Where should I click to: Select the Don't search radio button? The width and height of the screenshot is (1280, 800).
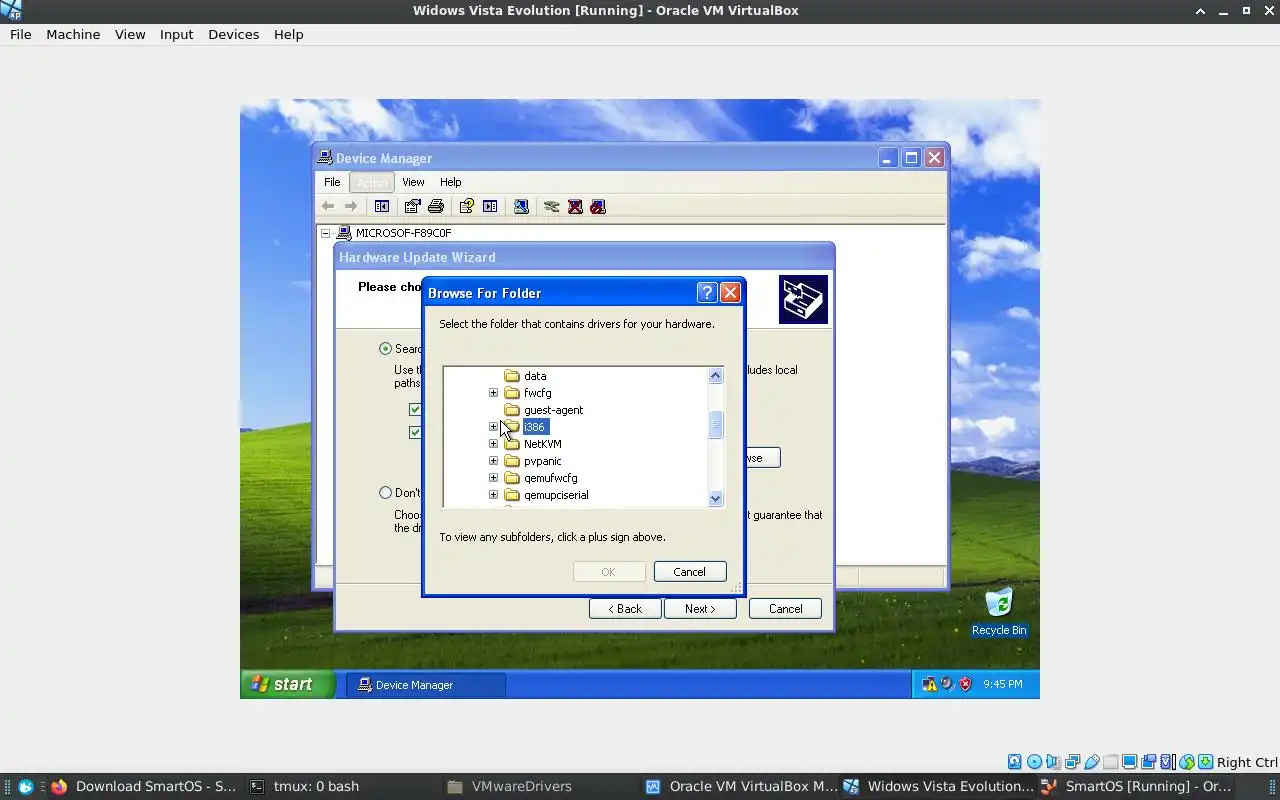point(385,492)
